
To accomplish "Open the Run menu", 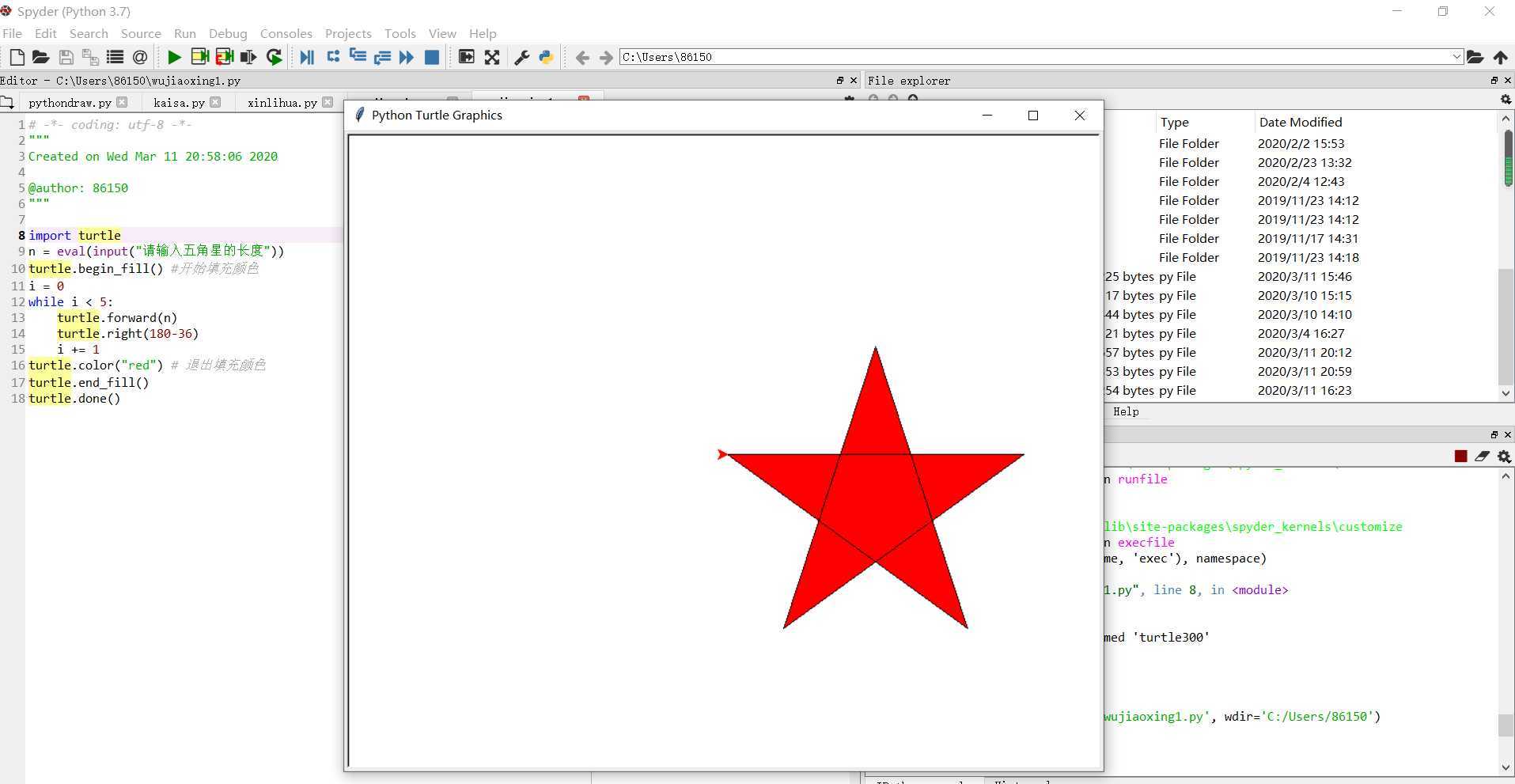I will tap(185, 33).
